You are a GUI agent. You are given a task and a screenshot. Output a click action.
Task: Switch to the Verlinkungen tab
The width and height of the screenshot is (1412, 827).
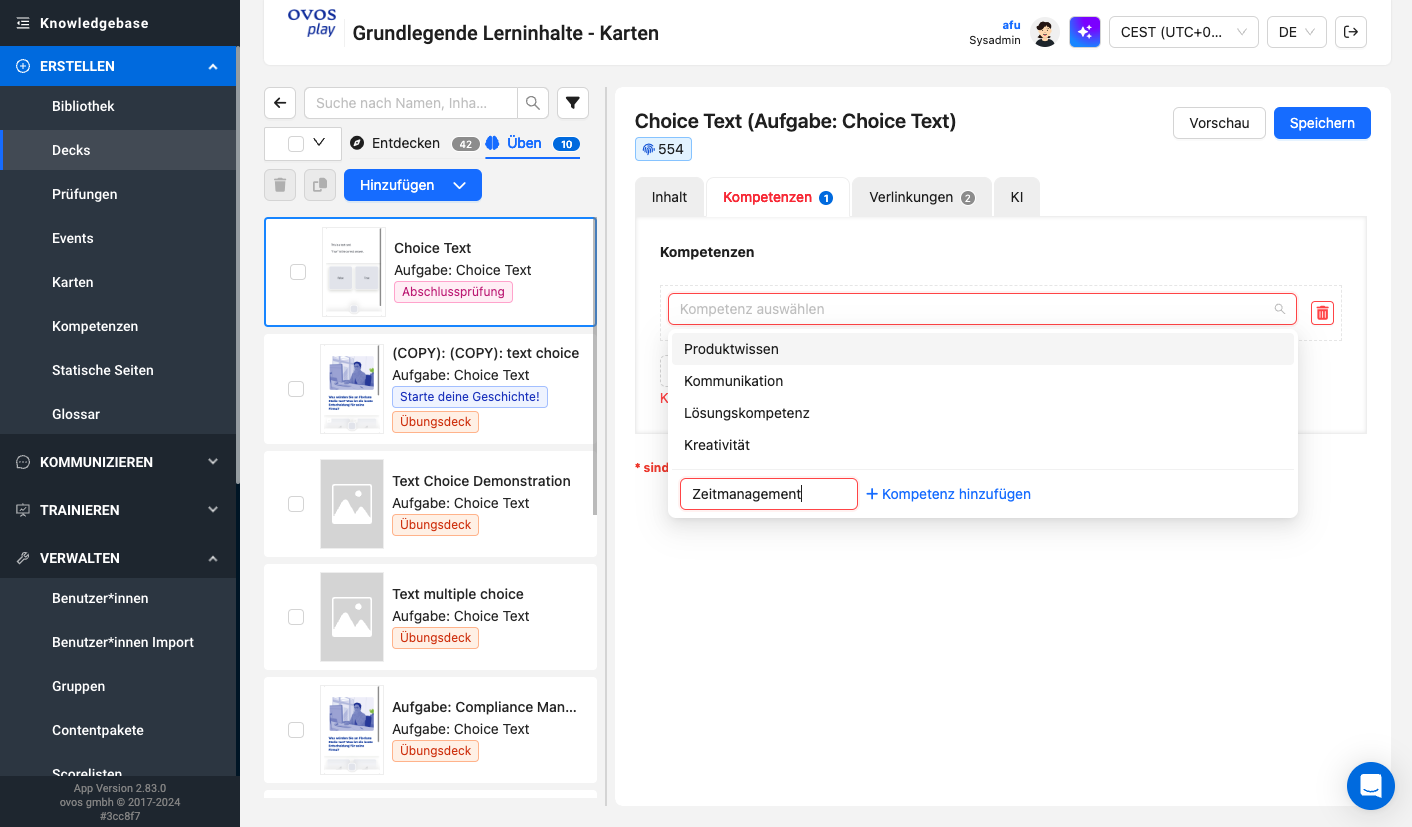tap(922, 197)
